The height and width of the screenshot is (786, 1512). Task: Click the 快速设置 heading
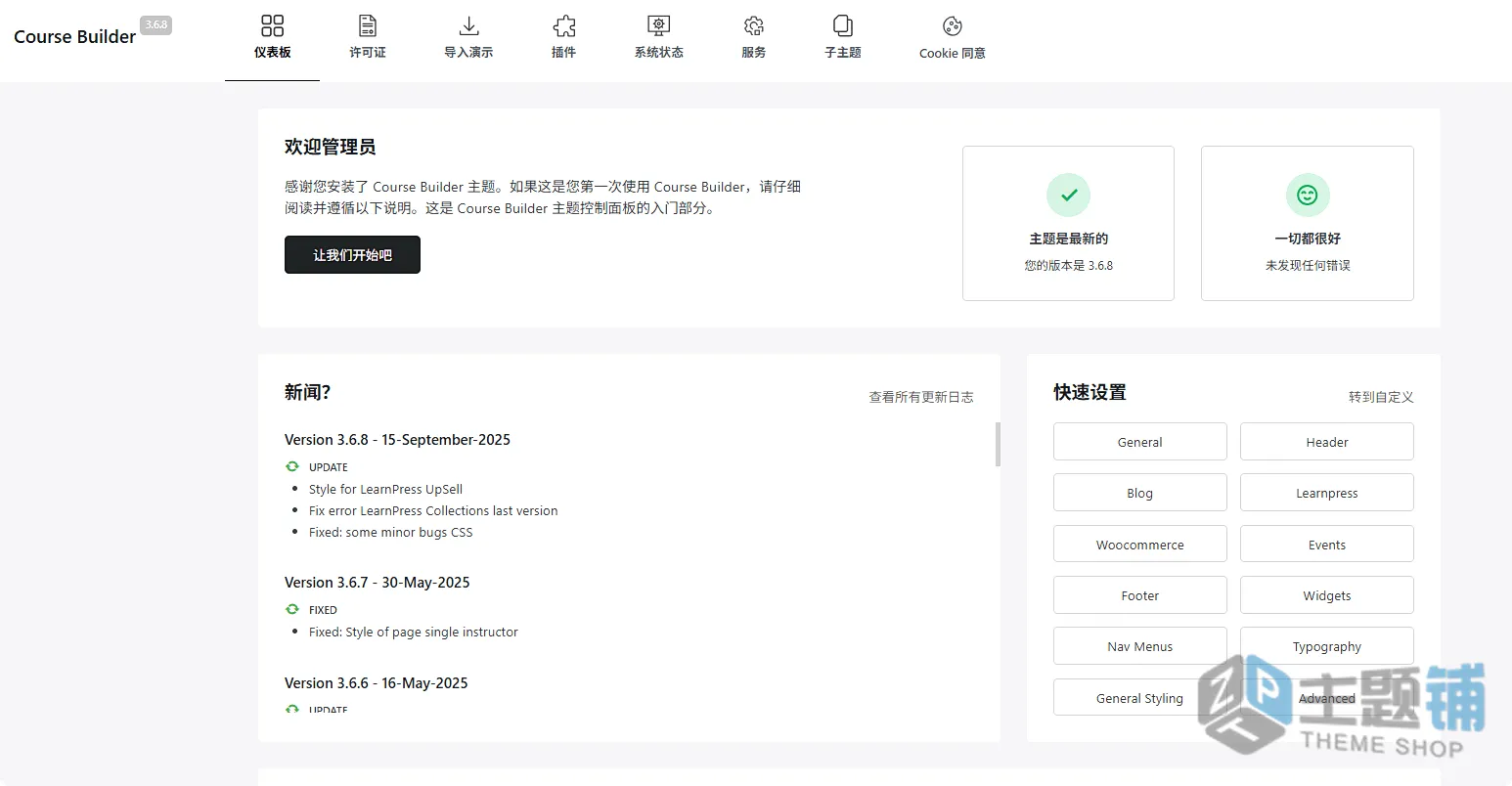point(1090,392)
